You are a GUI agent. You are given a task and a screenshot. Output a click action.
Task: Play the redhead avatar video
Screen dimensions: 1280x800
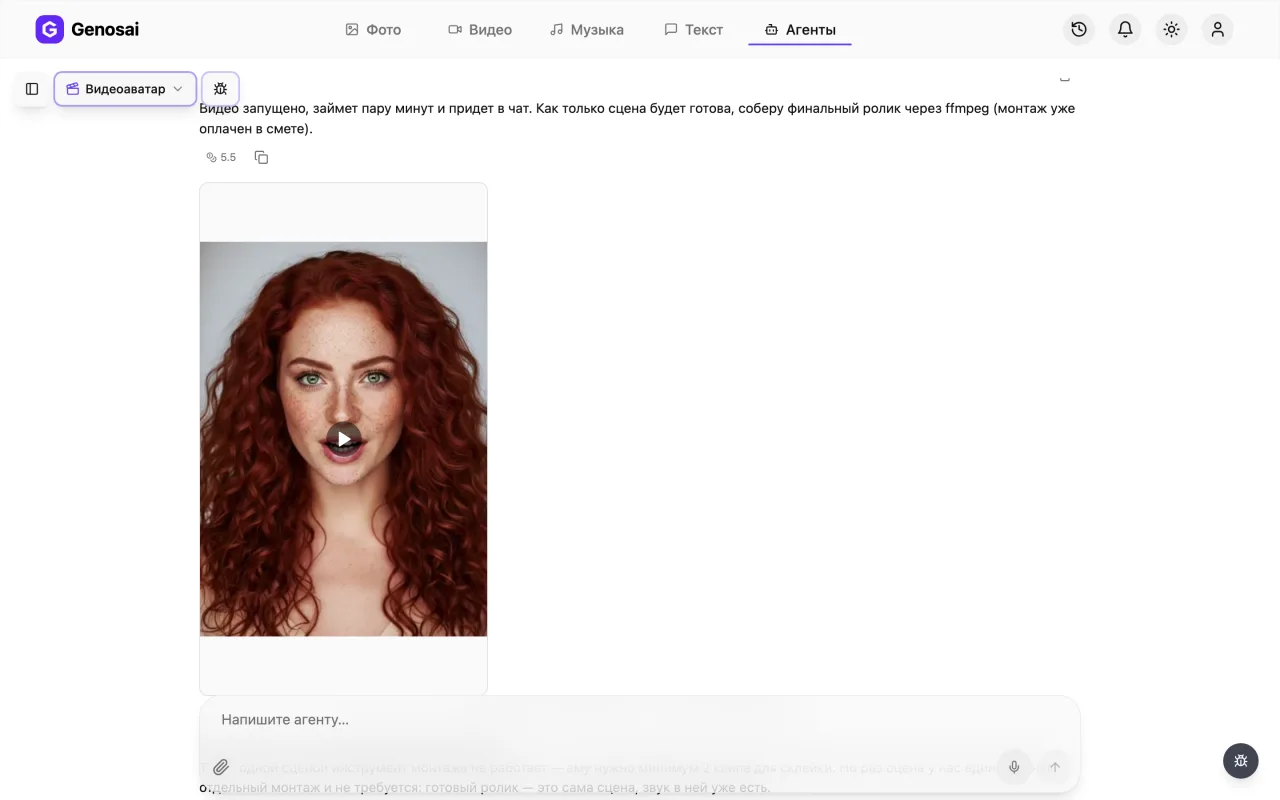point(343,439)
